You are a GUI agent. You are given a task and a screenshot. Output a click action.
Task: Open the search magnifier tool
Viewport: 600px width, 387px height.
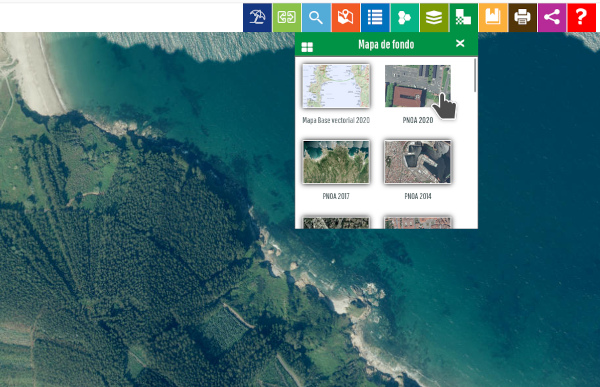(316, 18)
